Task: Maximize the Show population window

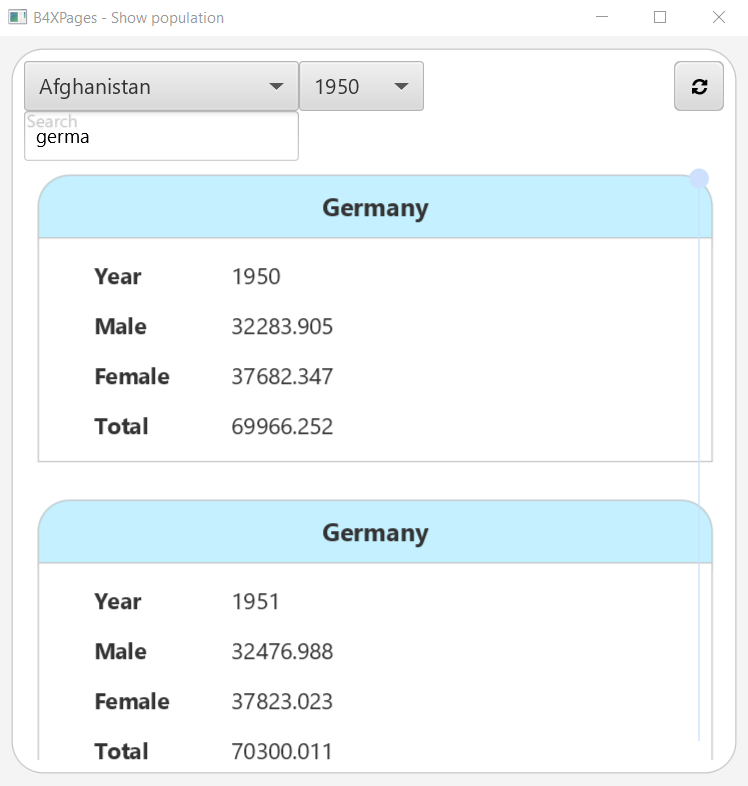Action: [x=660, y=17]
